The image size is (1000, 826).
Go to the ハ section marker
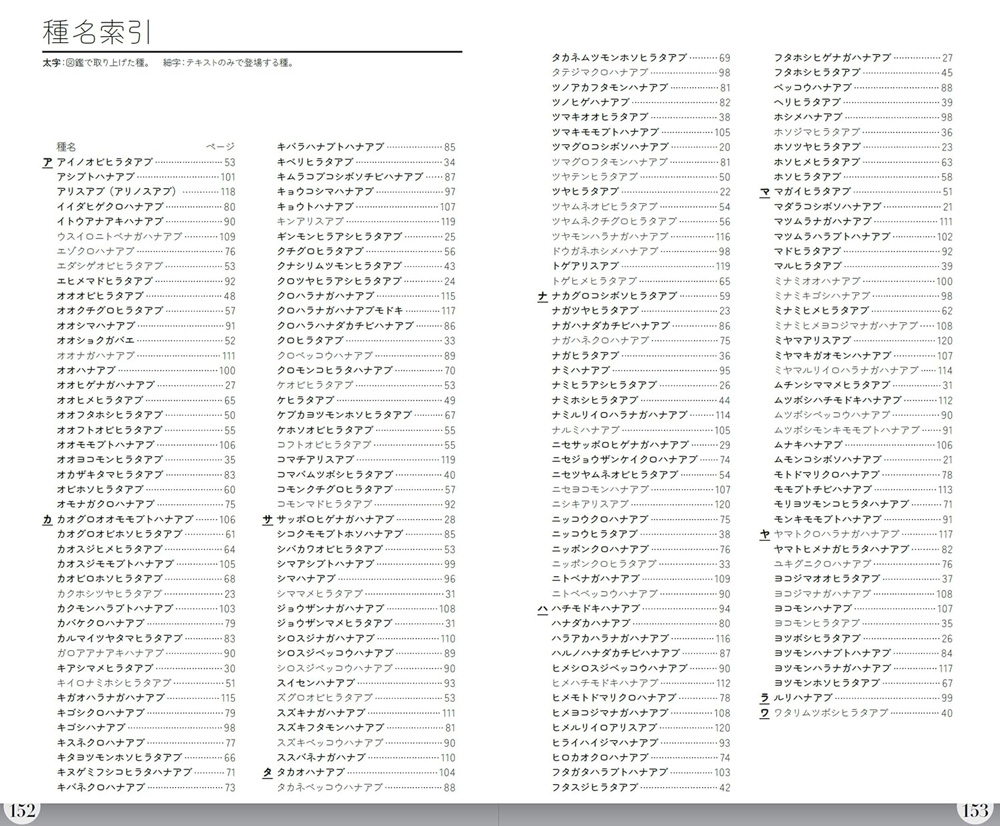coord(541,609)
